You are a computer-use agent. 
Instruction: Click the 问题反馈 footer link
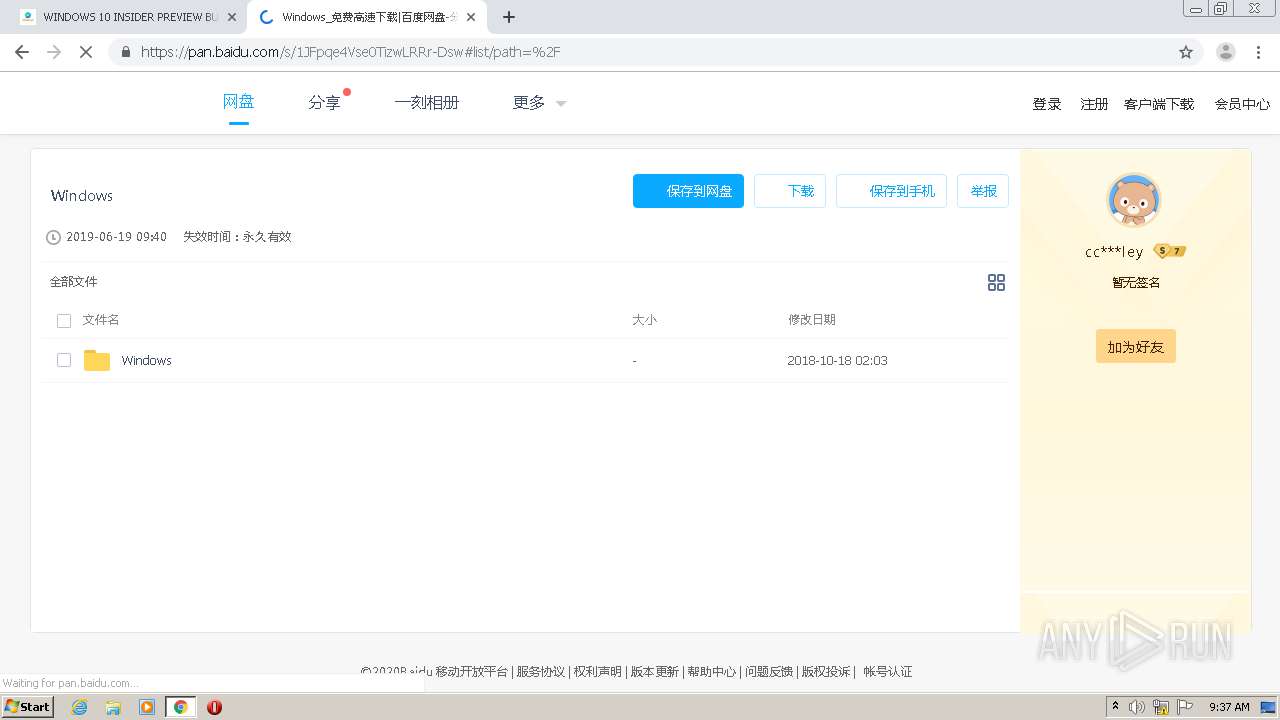pos(769,672)
